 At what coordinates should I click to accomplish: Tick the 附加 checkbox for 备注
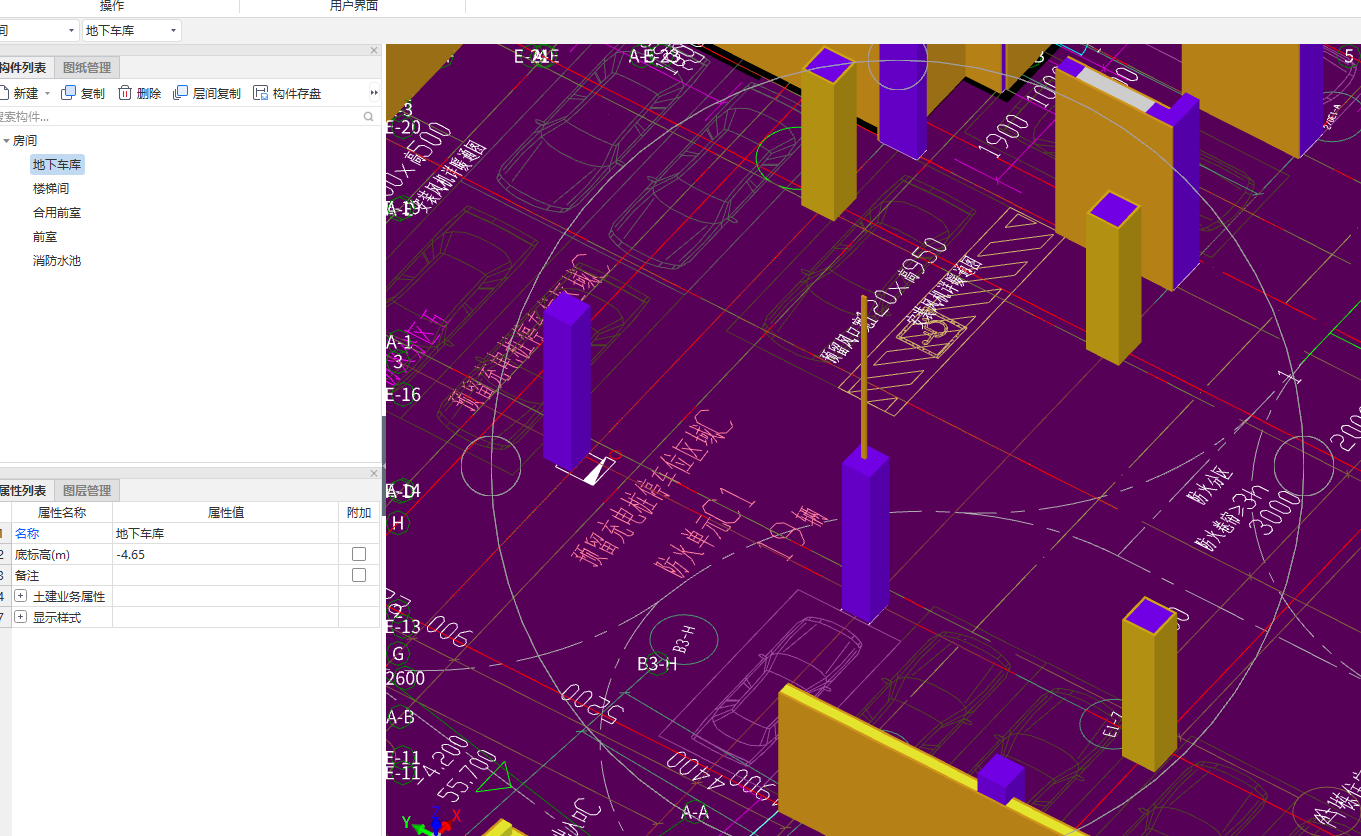(359, 575)
